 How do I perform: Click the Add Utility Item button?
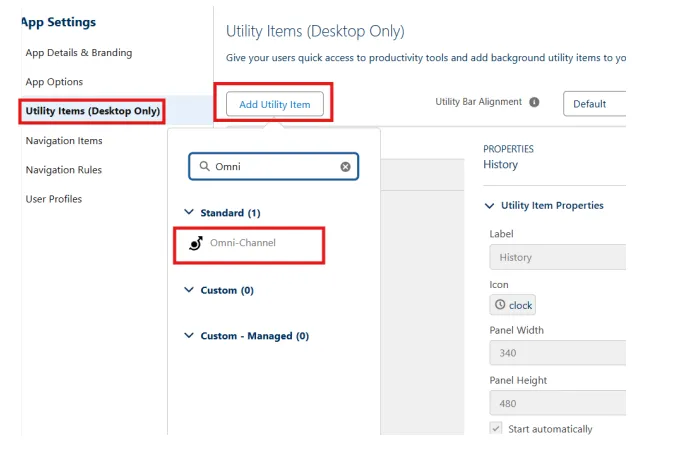[275, 104]
